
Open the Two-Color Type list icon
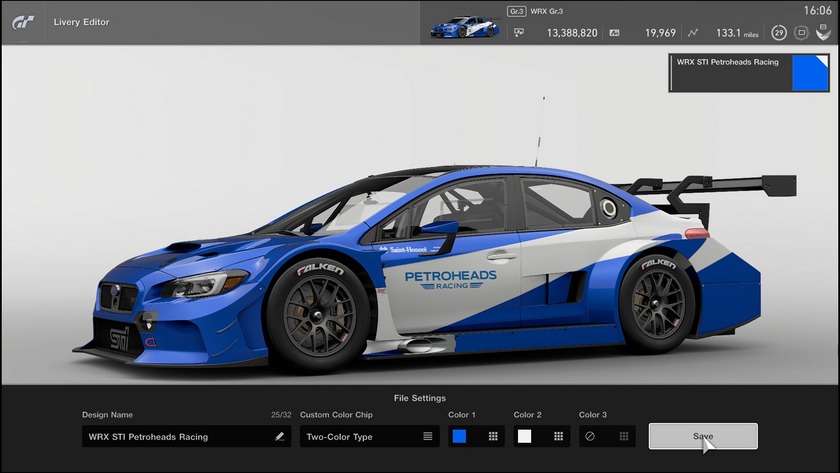click(x=428, y=436)
